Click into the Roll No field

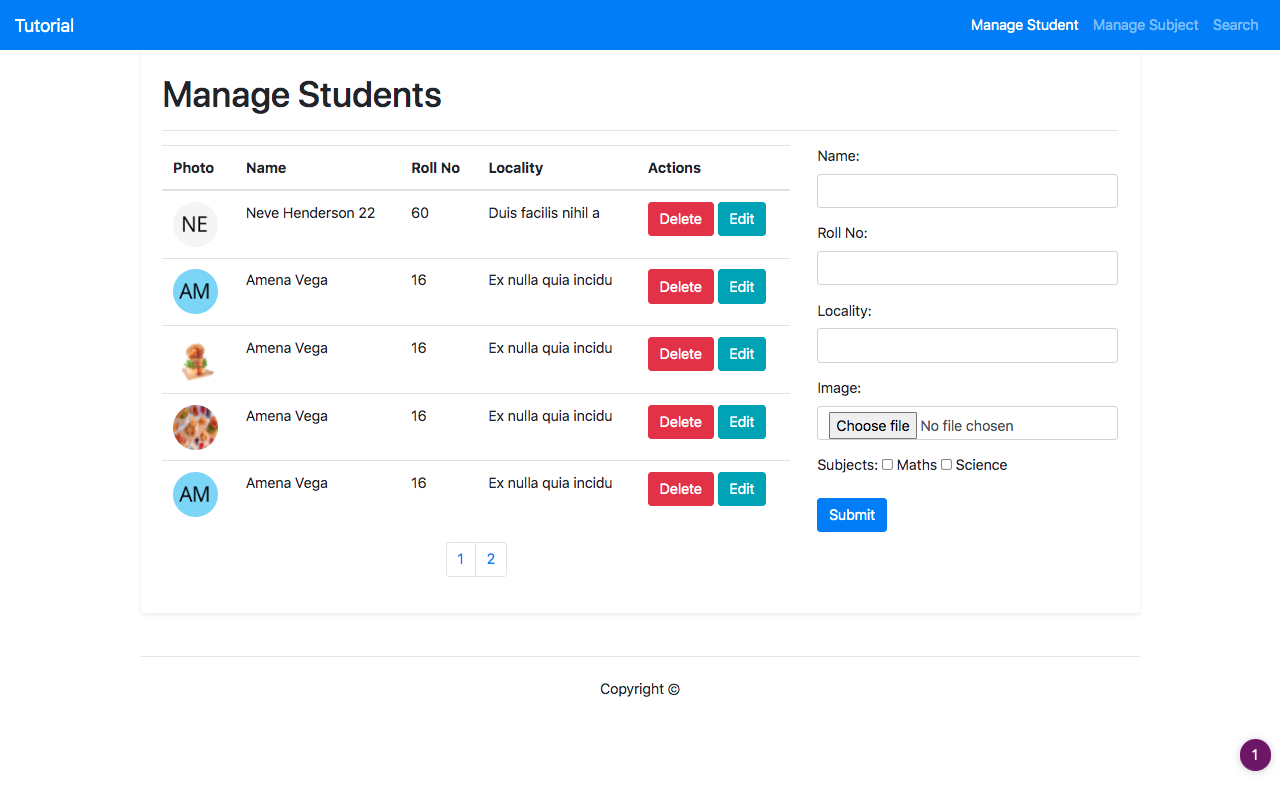point(967,268)
